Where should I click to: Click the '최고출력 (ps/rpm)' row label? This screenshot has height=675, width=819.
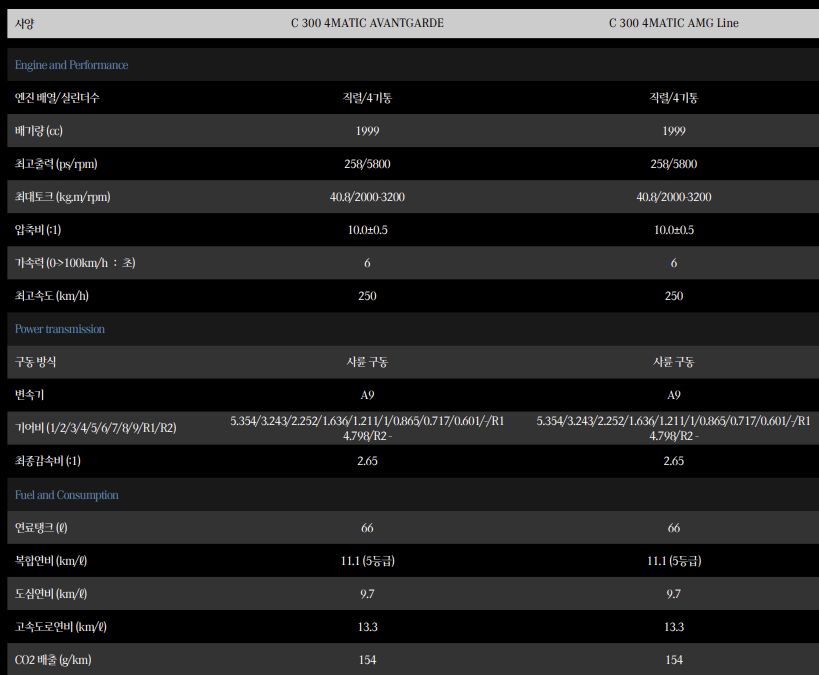56,164
